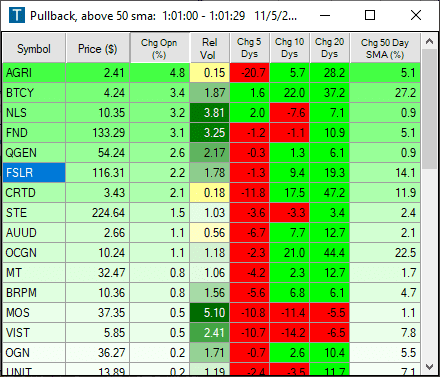The image size is (440, 377).
Task: Click the scrollbar down arrow
Action: click(x=430, y=367)
